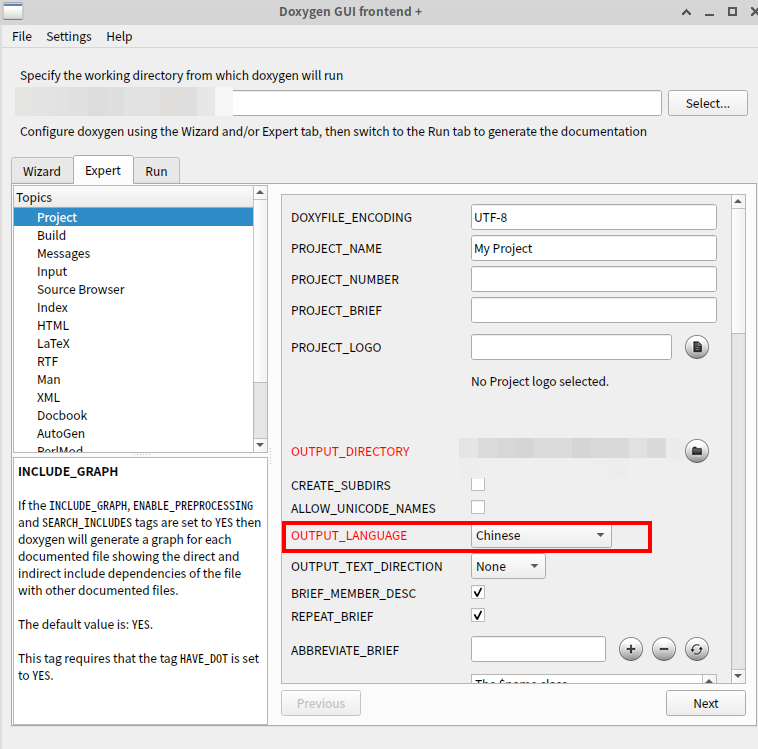Edit the PROJECT_NAME field
Viewport: 758px width, 749px height.
[x=594, y=248]
